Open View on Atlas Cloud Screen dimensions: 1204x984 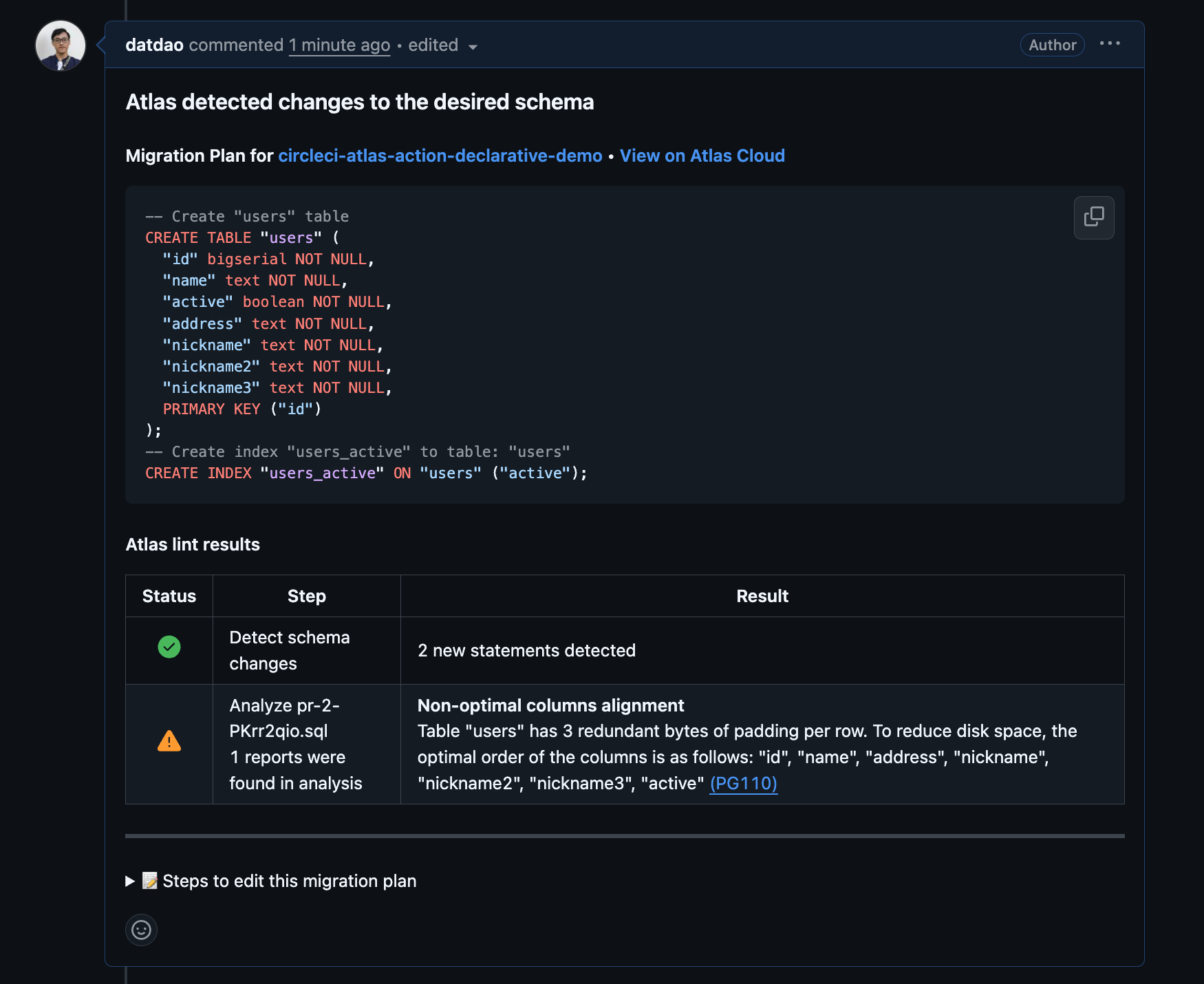pos(702,156)
